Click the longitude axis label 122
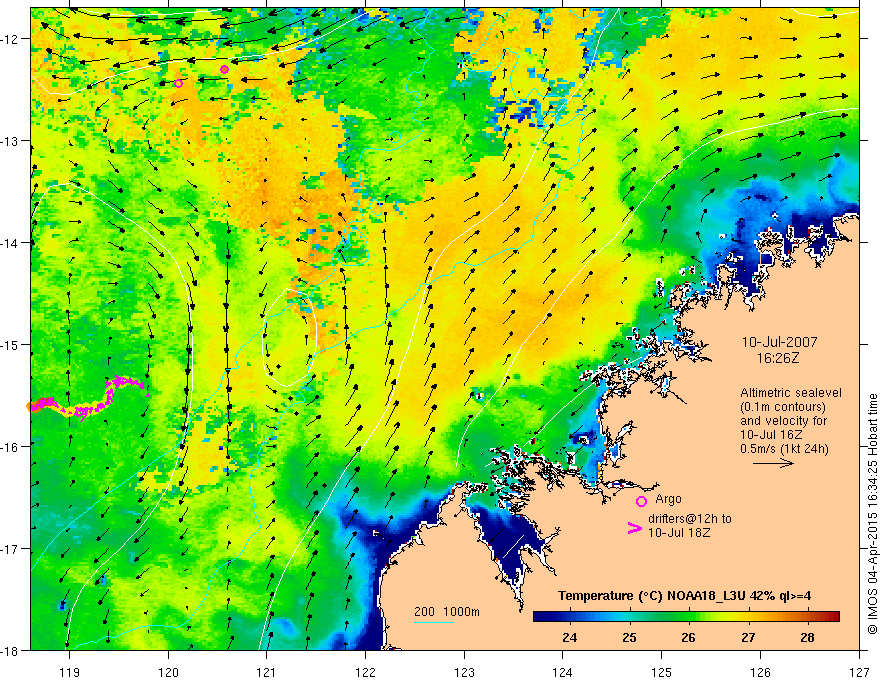Viewport: 880px width, 680px height. tap(365, 672)
